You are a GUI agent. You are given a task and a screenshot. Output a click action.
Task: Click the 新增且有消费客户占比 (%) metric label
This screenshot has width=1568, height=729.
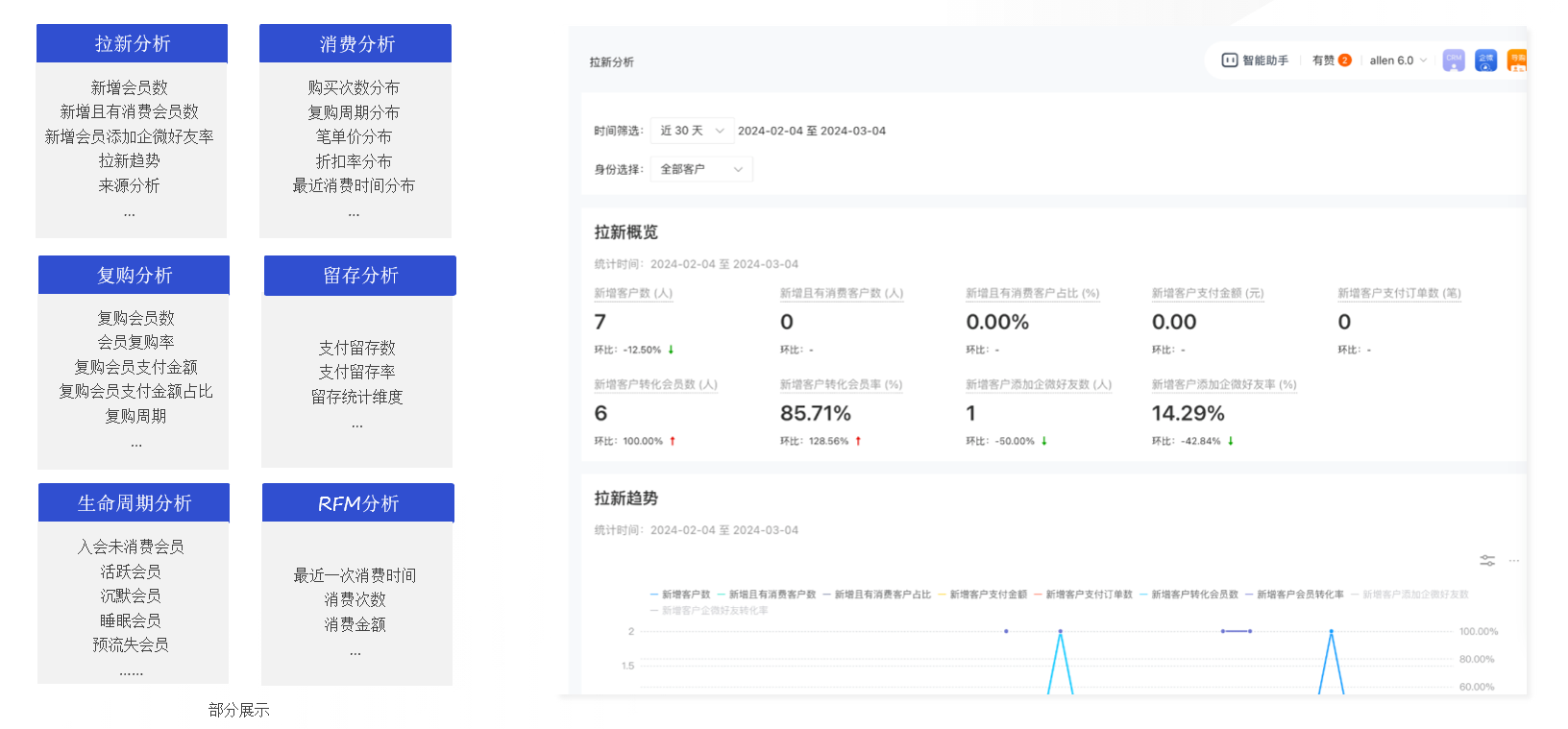pyautogui.click(x=1033, y=293)
